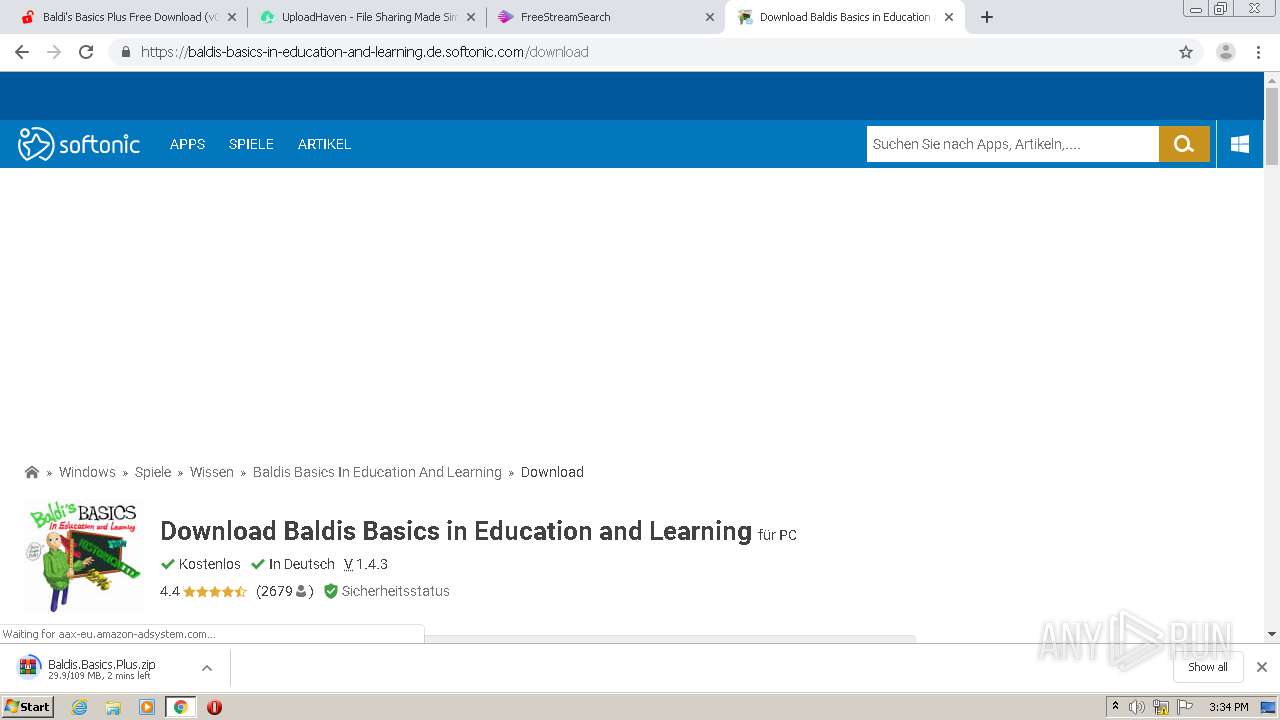Viewport: 1280px width, 720px height.
Task: Click the Download Baldis Basics heading
Action: [x=456, y=531]
